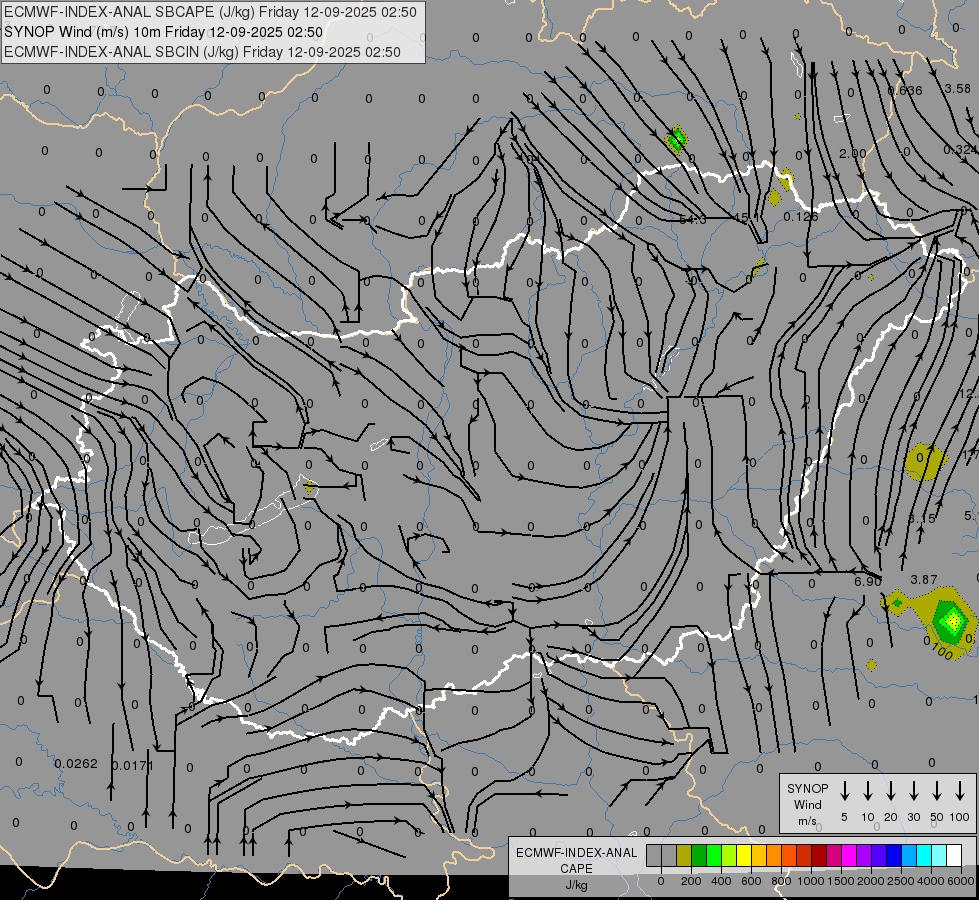Viewport: 979px width, 900px height.
Task: Select the olive CAPE legend swatch
Action: click(x=684, y=856)
